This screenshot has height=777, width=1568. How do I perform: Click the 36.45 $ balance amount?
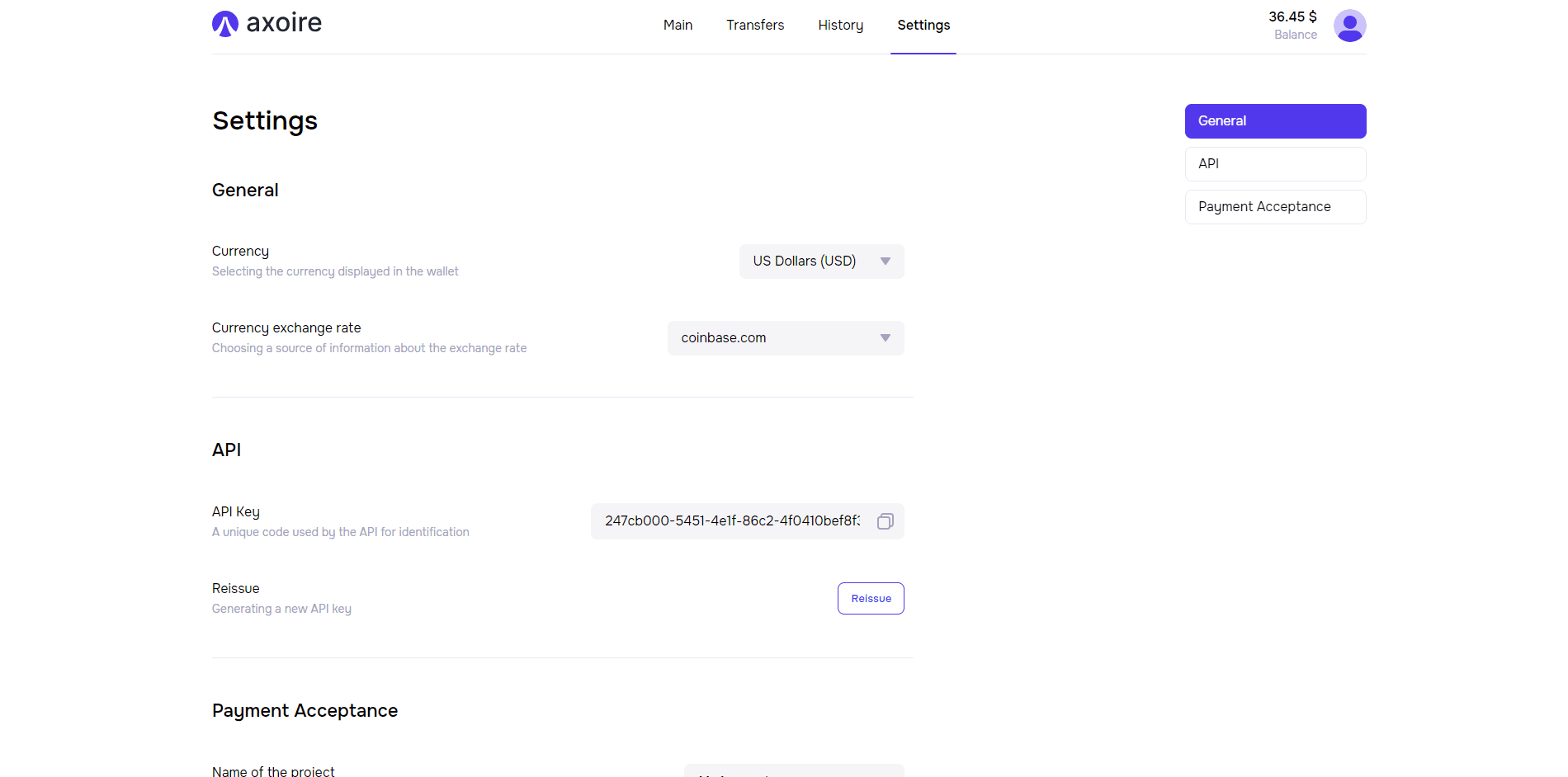(1292, 16)
